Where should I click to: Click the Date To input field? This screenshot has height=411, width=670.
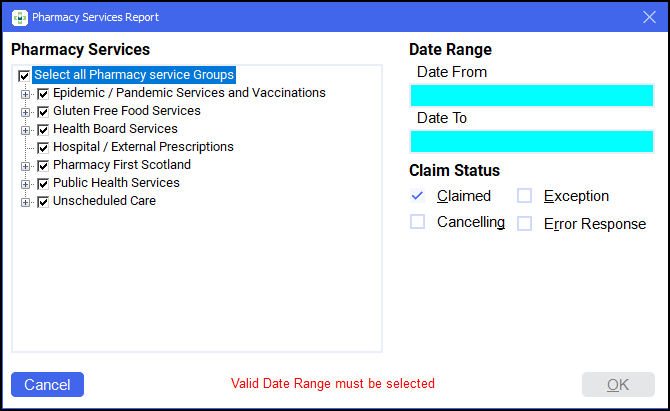pyautogui.click(x=532, y=141)
